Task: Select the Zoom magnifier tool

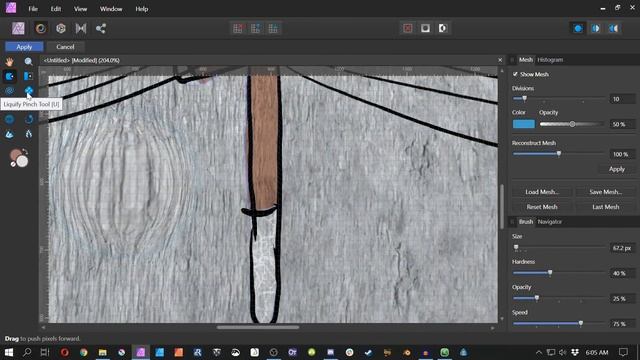Action: [x=29, y=62]
